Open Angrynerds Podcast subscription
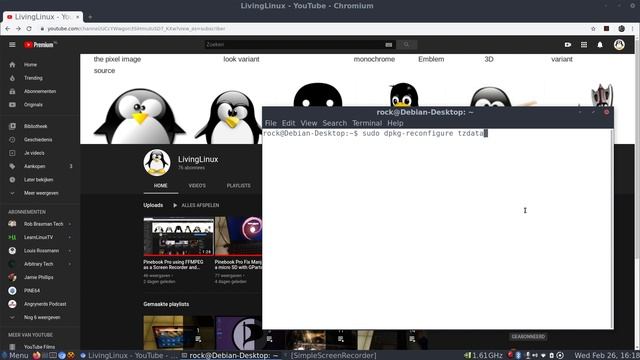Viewport: 640px width, 360px height. (x=45, y=304)
